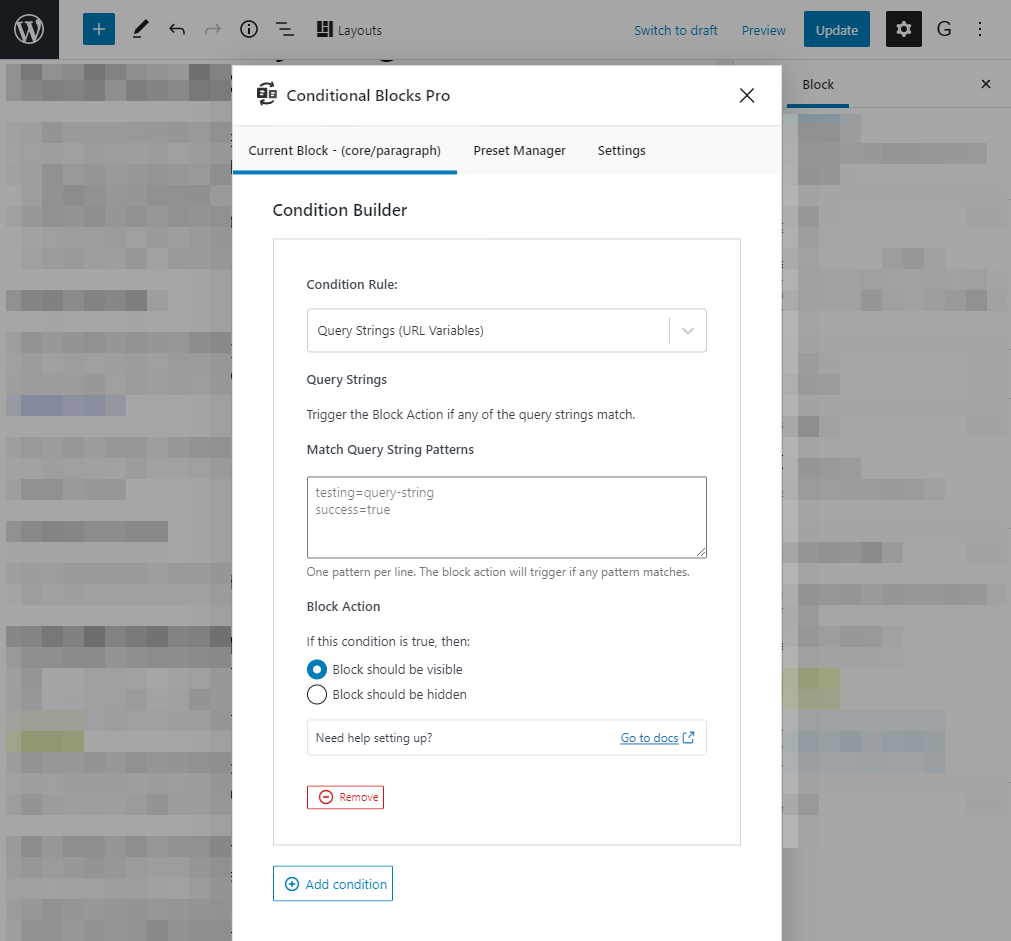Remove this condition

(x=346, y=797)
